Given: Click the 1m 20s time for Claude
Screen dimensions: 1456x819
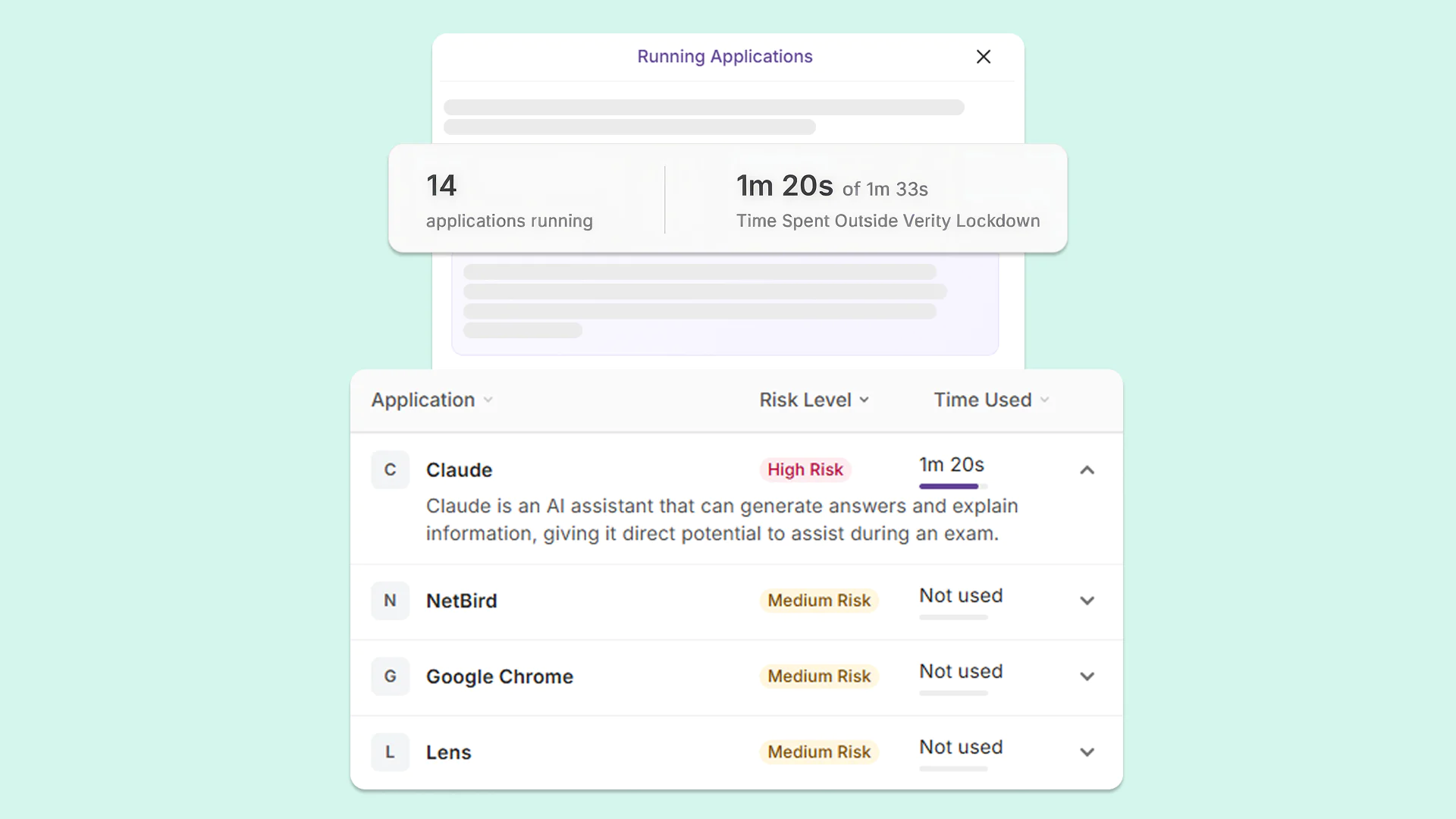Looking at the screenshot, I should 952,465.
